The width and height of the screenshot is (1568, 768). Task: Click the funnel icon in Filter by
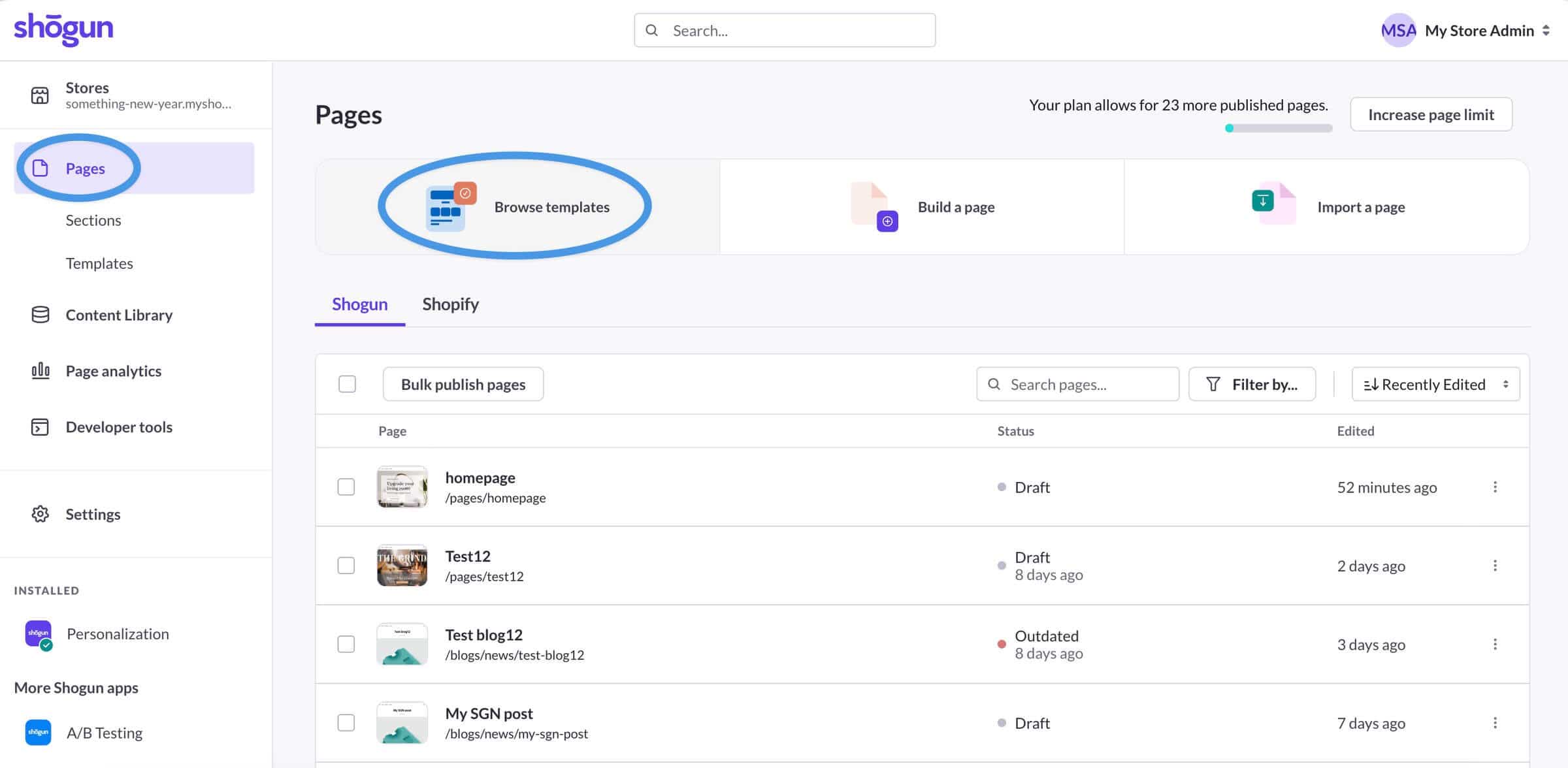coord(1213,384)
